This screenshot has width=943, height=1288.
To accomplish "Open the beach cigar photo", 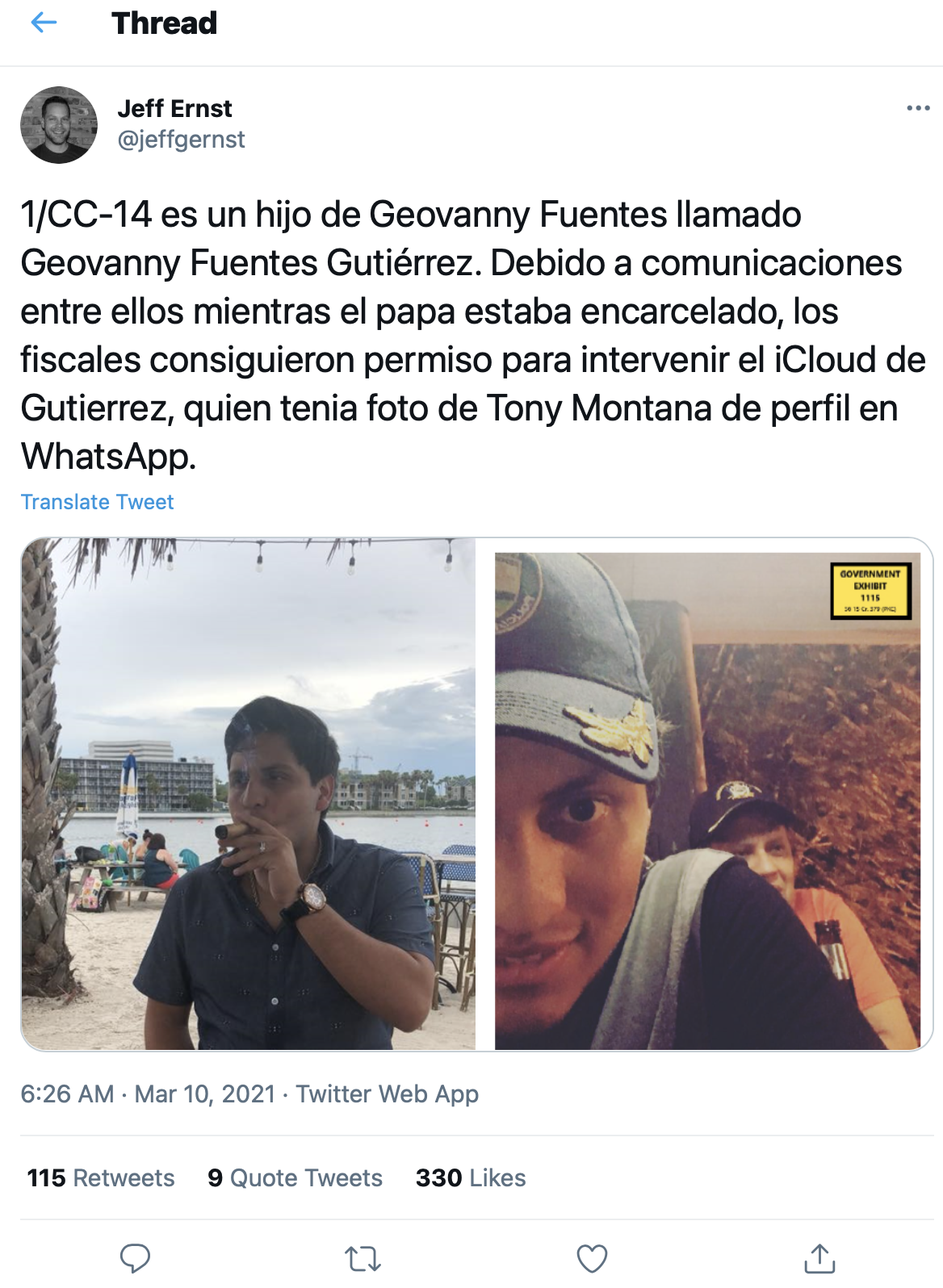I will point(249,794).
